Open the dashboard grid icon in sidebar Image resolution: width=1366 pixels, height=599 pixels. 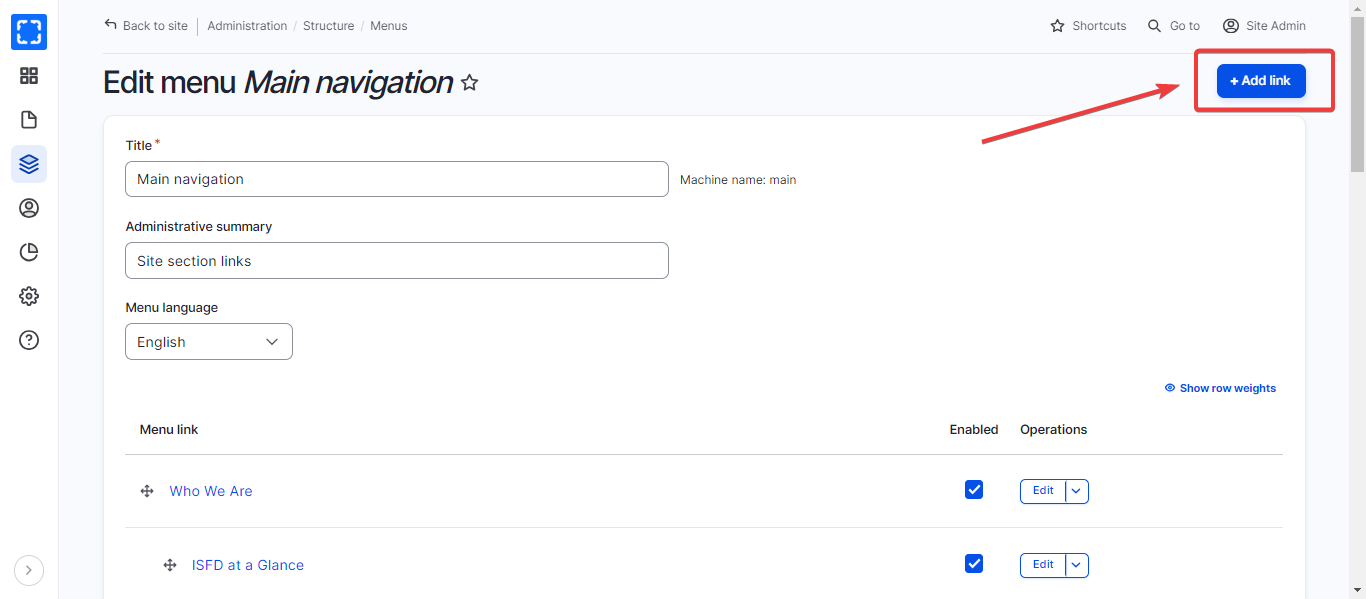coord(29,76)
